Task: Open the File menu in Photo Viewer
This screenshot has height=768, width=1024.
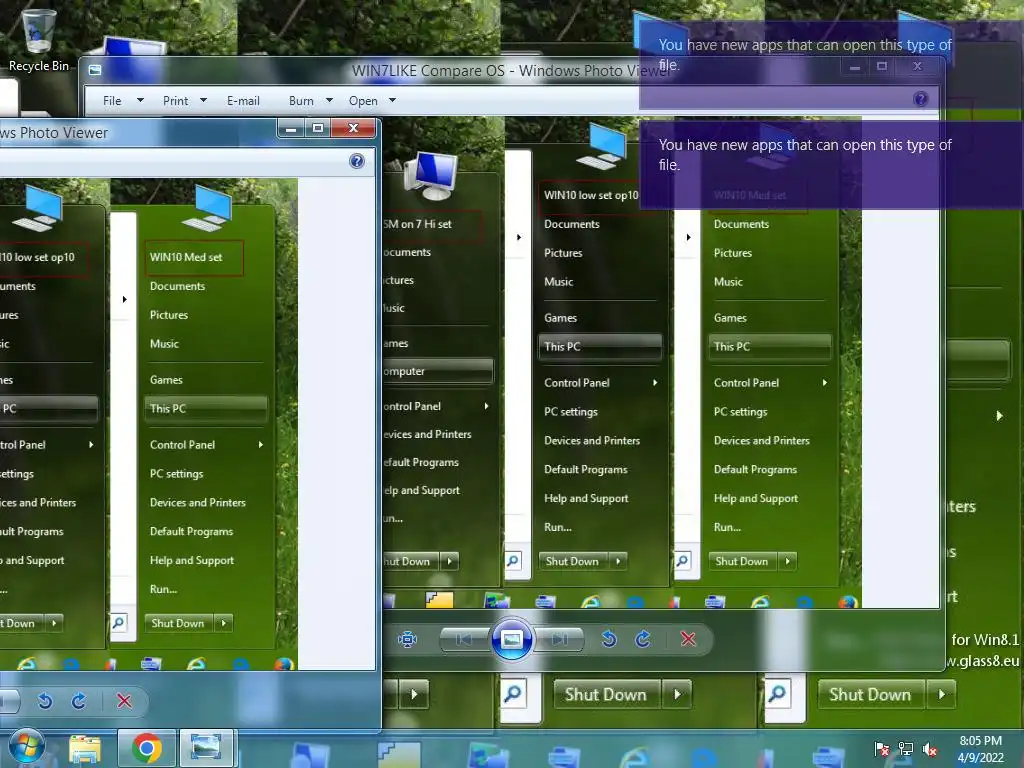Action: tap(122, 101)
